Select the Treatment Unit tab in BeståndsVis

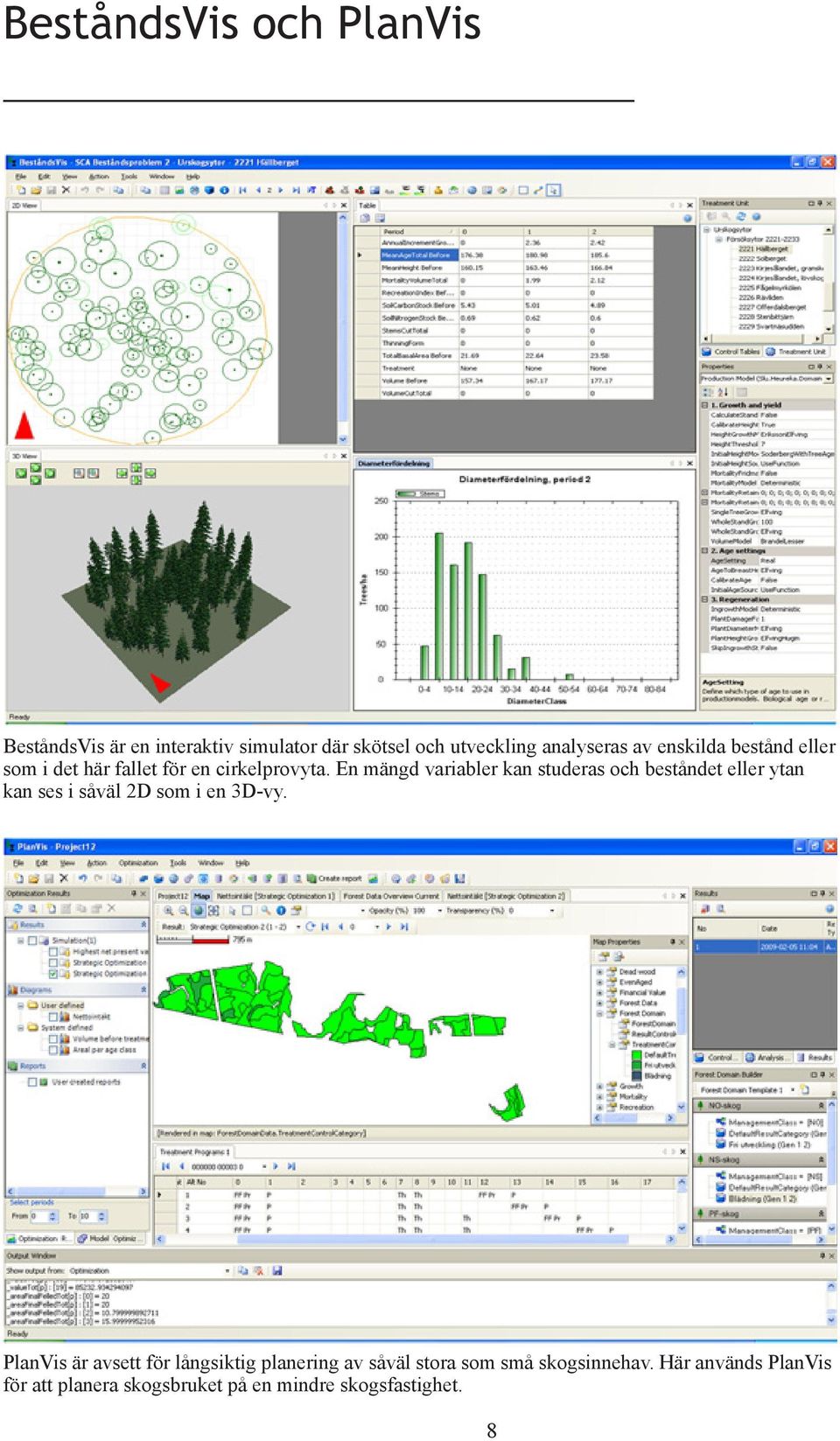point(797,352)
